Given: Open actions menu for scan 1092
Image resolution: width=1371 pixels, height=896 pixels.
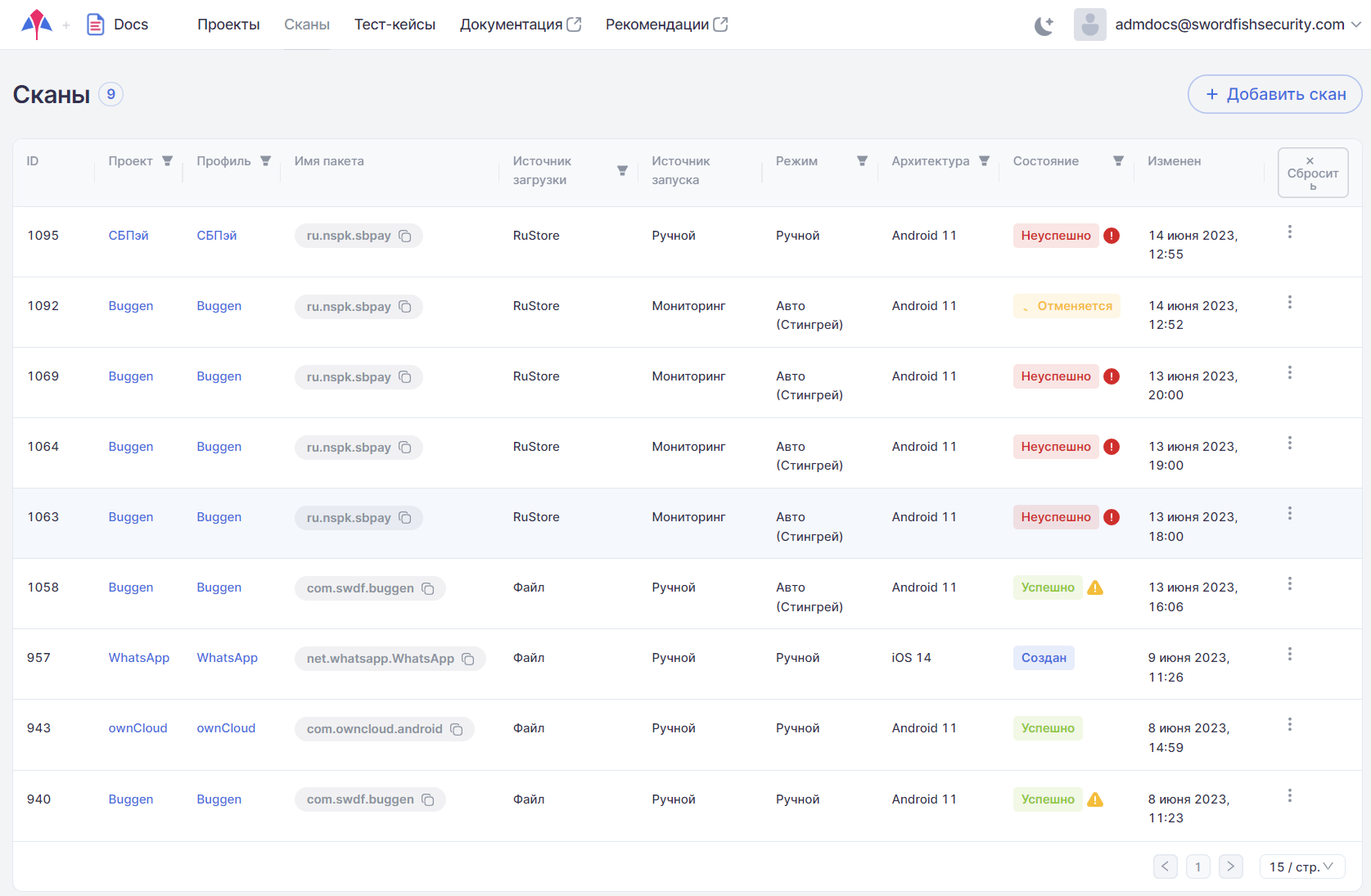Looking at the screenshot, I should [x=1290, y=303].
